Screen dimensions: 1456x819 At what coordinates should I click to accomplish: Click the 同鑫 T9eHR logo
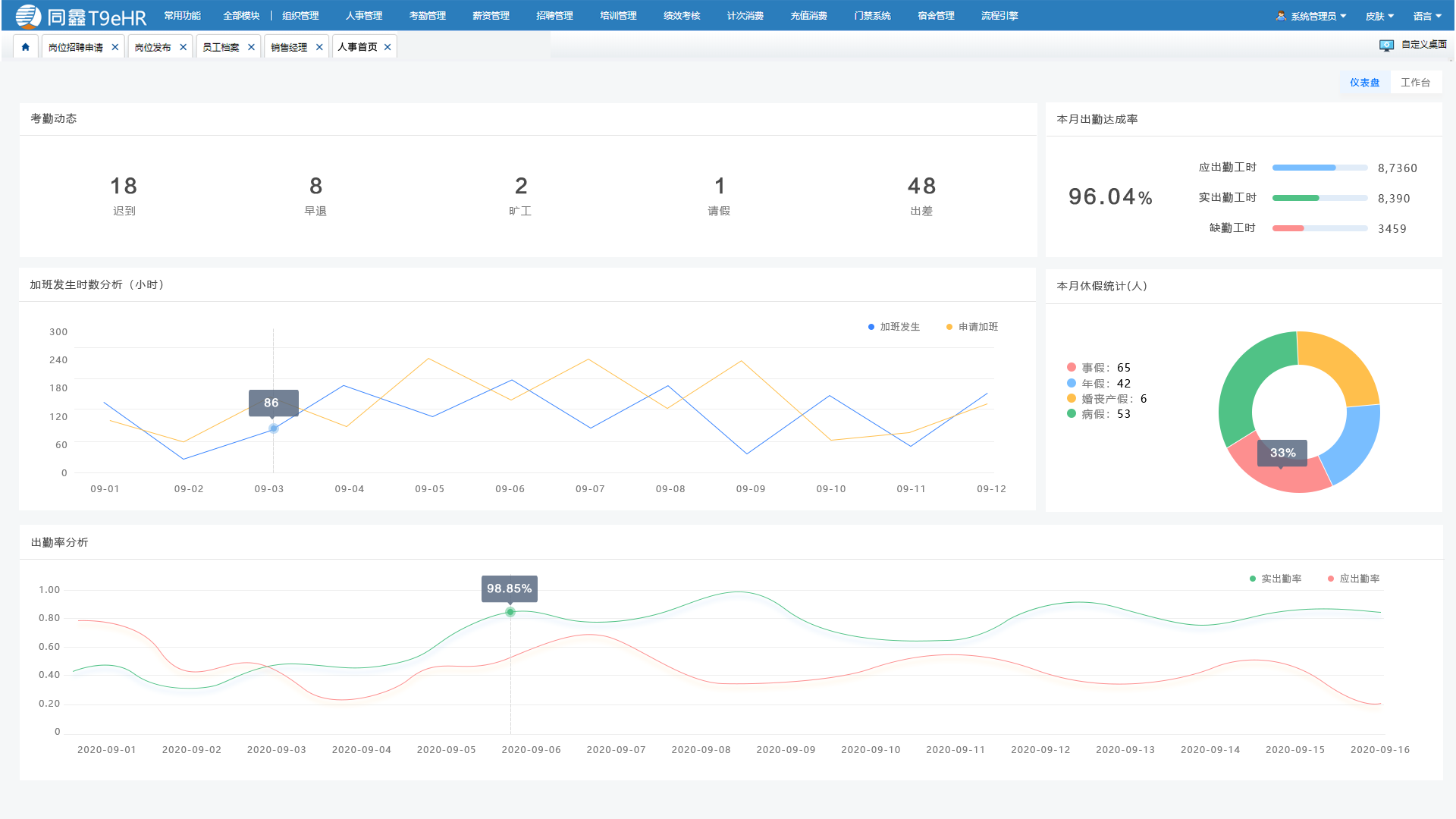point(81,16)
